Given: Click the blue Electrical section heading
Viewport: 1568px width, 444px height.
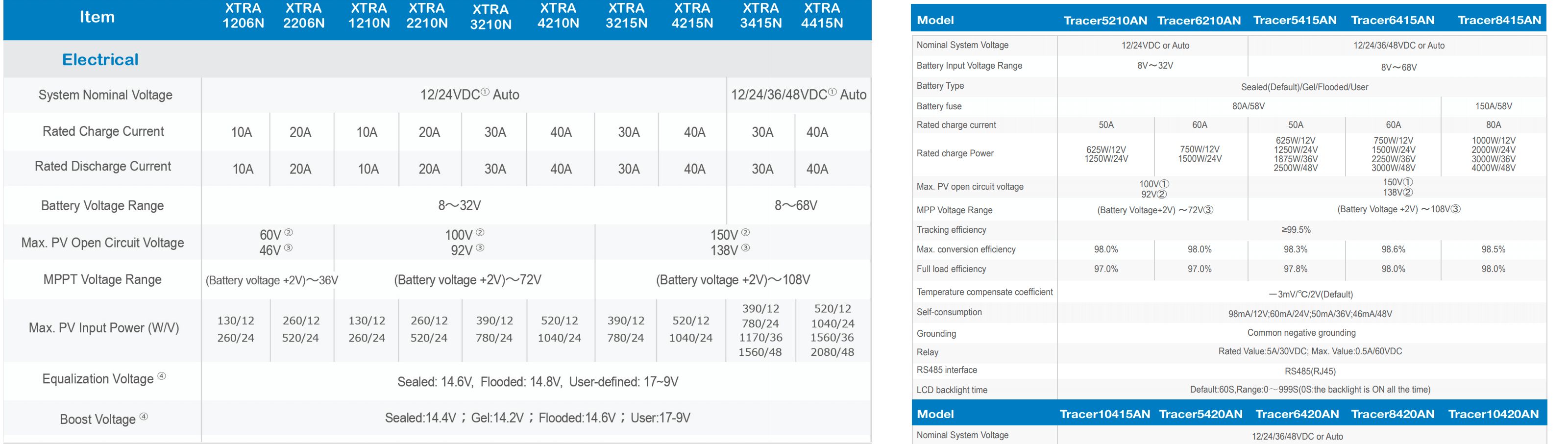Looking at the screenshot, I should coord(100,59).
